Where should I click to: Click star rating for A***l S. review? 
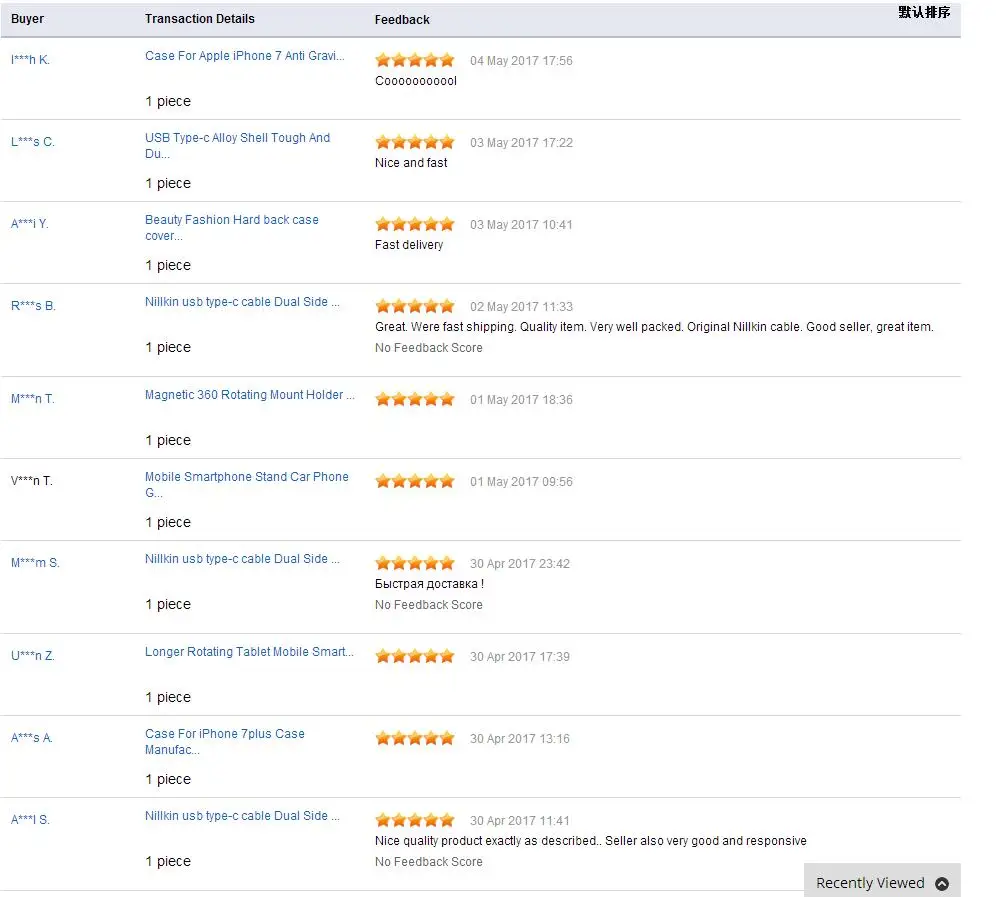click(x=415, y=820)
